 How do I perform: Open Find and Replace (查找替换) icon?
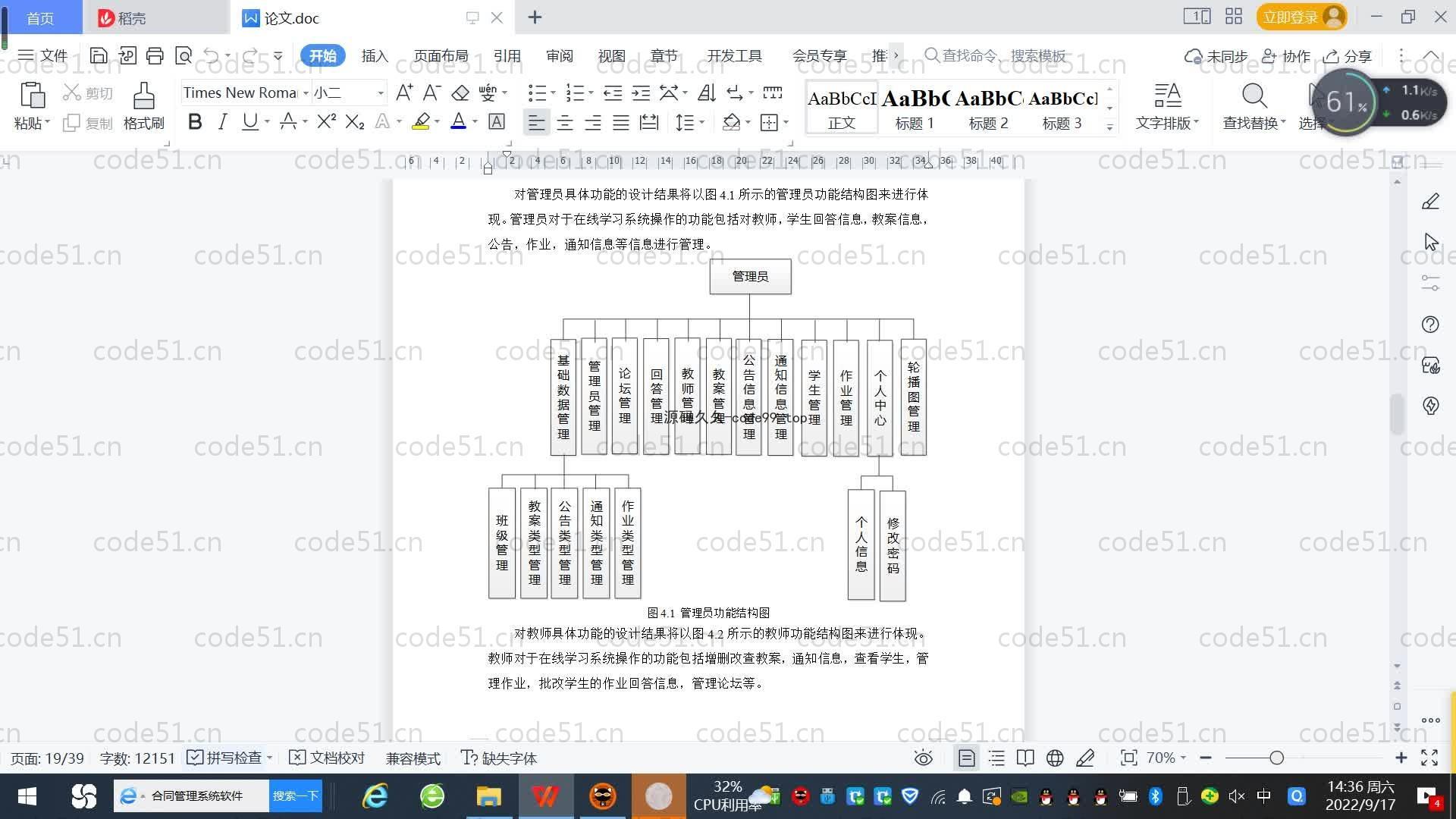[1254, 96]
